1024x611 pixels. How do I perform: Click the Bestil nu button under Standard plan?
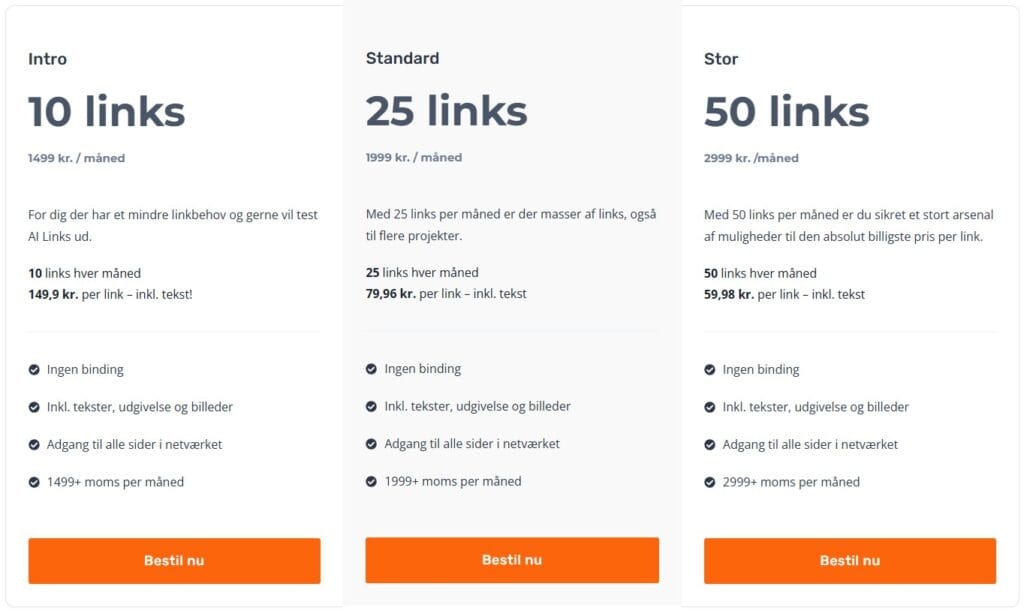(x=512, y=560)
